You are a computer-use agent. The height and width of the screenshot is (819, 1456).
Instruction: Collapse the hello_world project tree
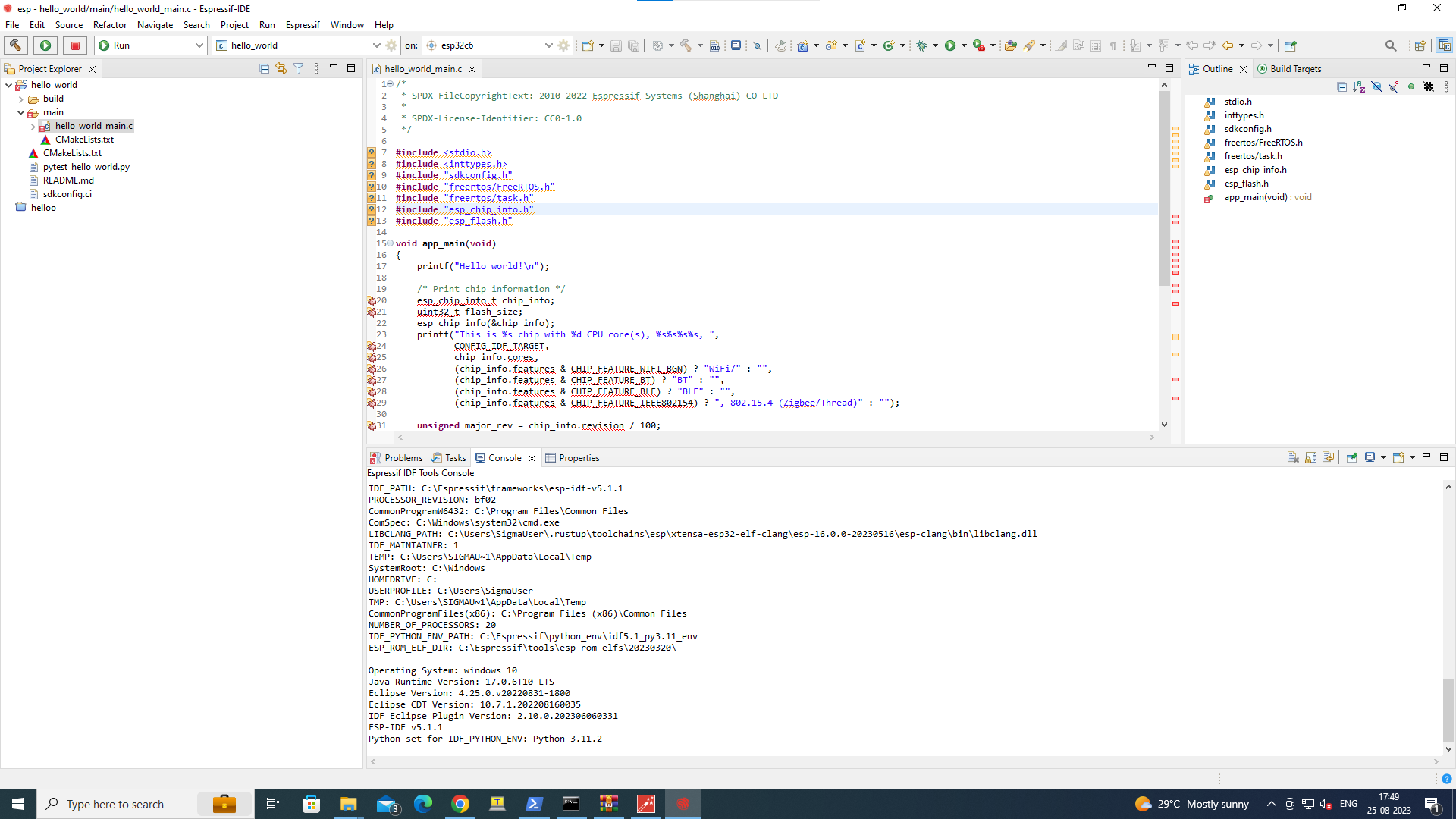coord(8,85)
